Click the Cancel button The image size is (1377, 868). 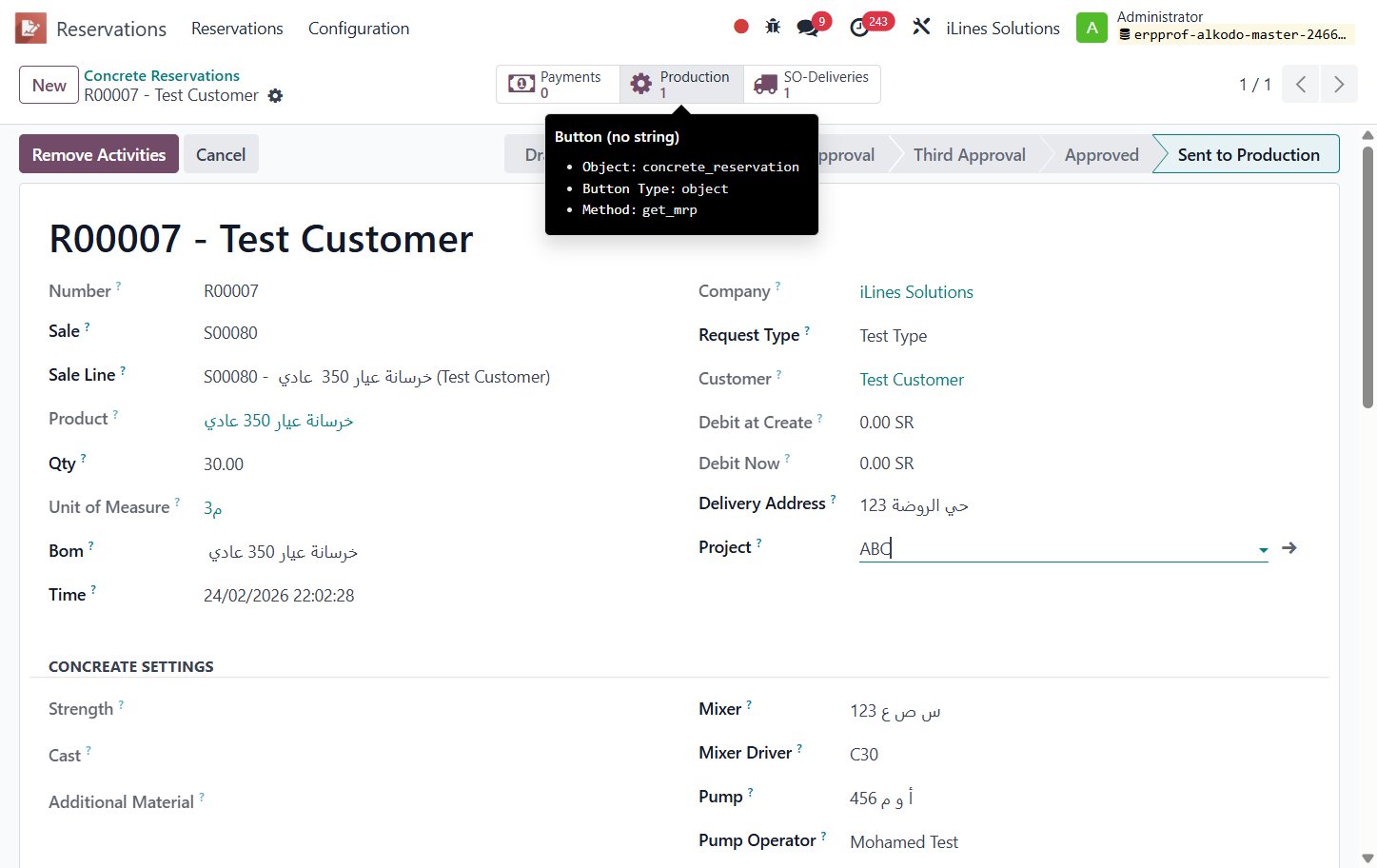click(221, 154)
